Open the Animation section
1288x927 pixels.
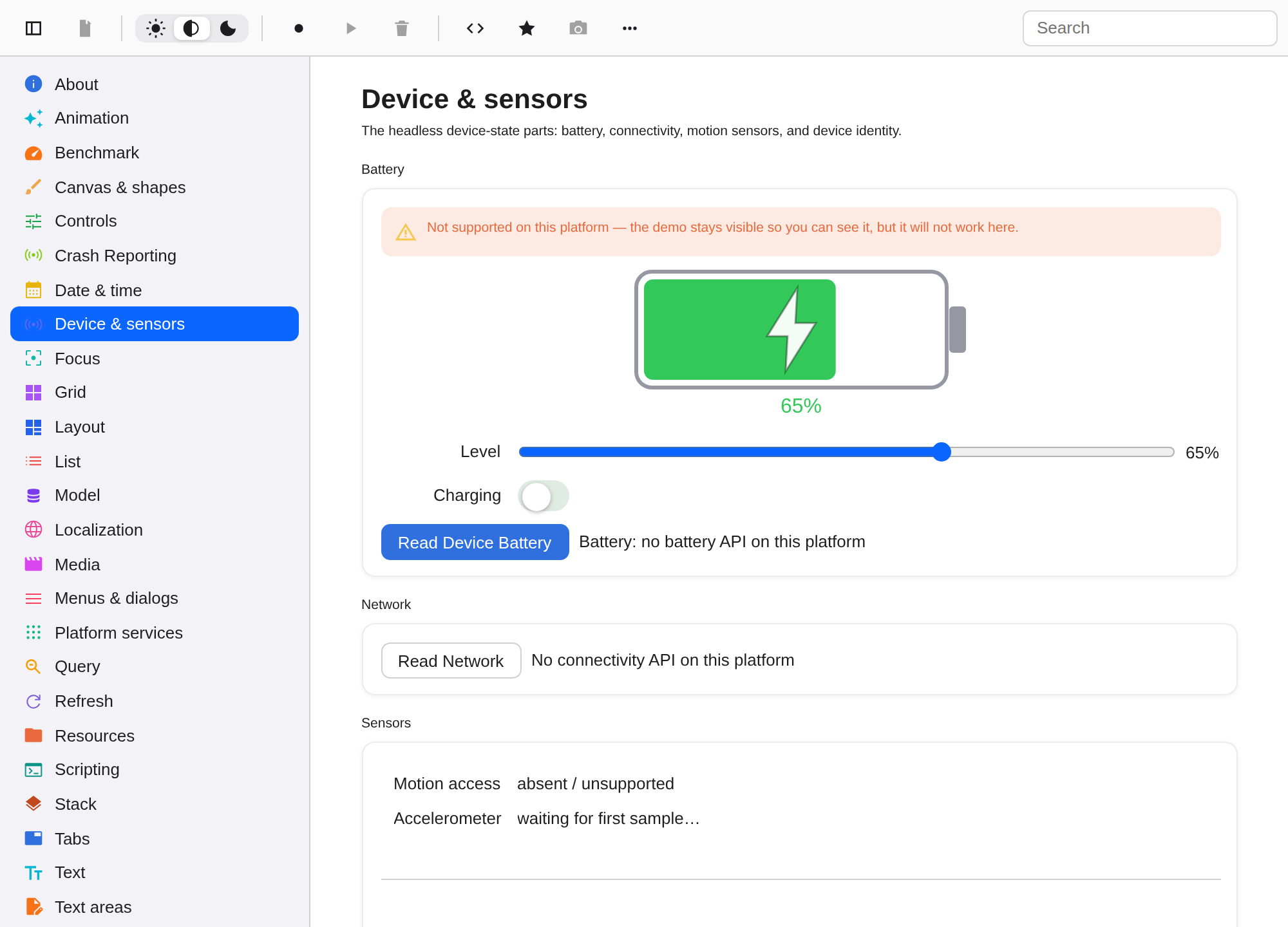click(x=155, y=118)
